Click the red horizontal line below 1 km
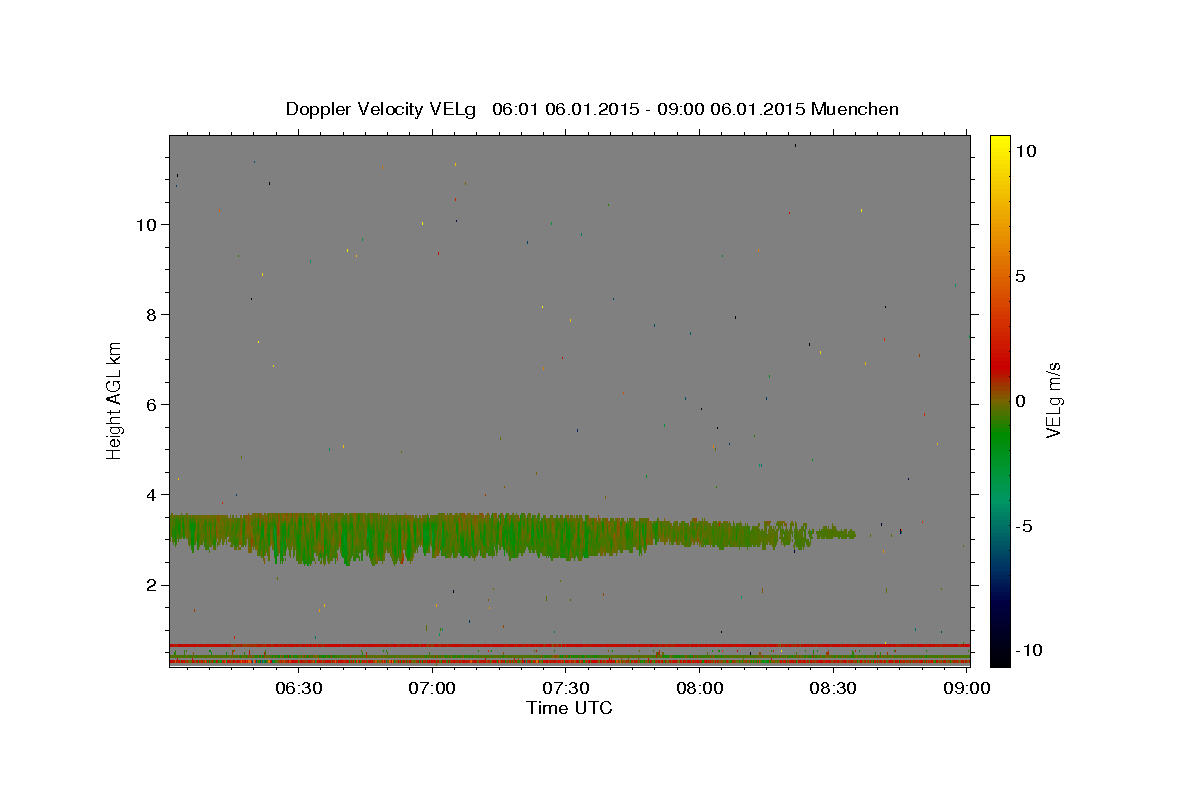The image size is (1200, 800). point(569,645)
